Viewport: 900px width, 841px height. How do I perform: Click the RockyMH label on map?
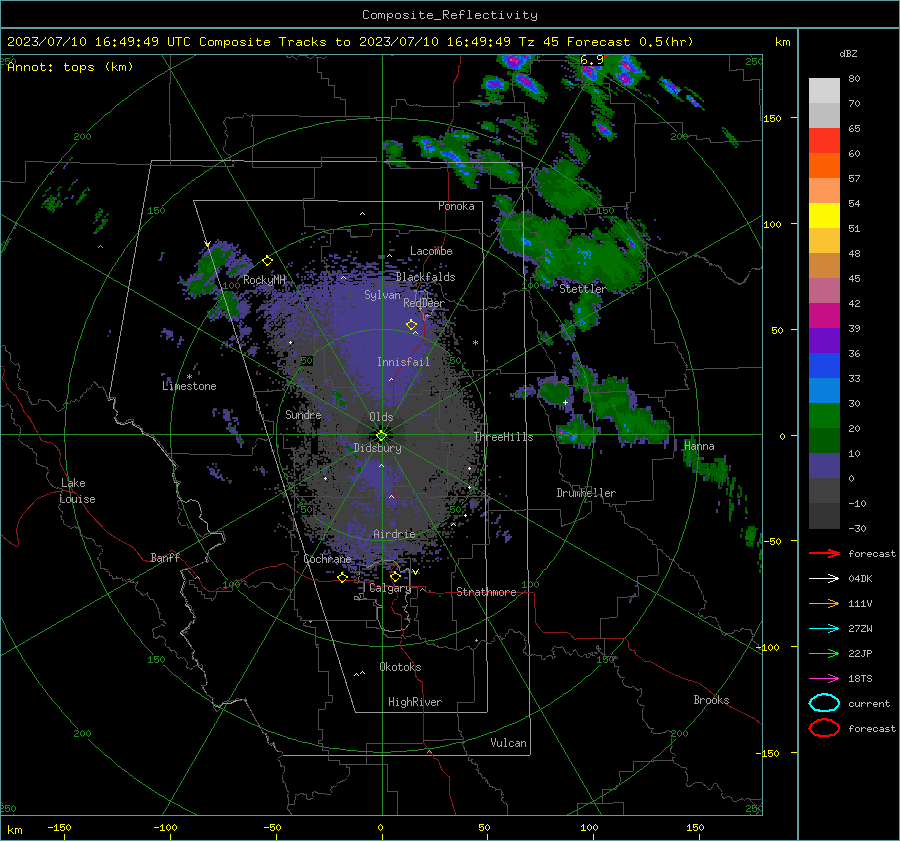click(x=264, y=280)
